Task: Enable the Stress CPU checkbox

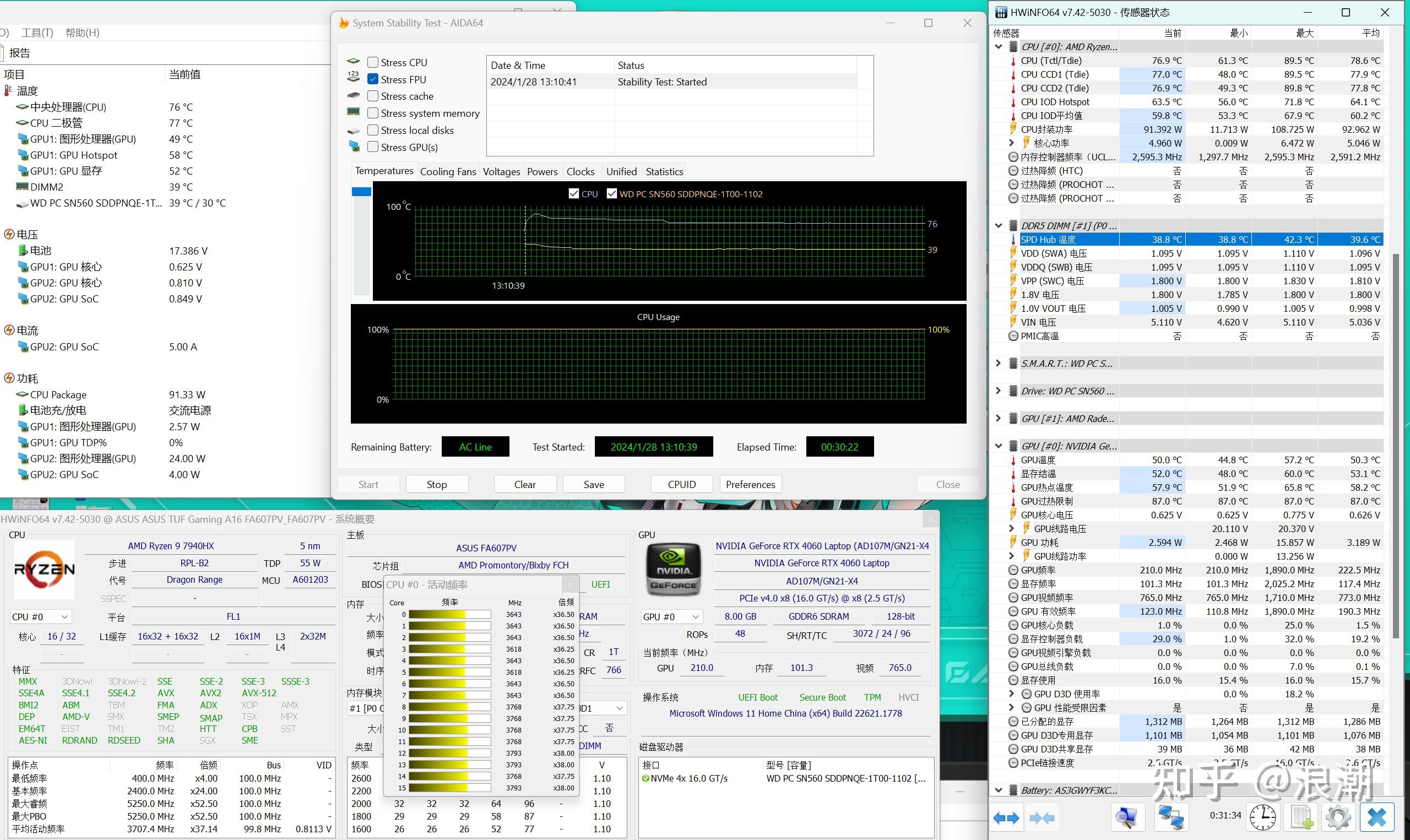Action: (373, 62)
